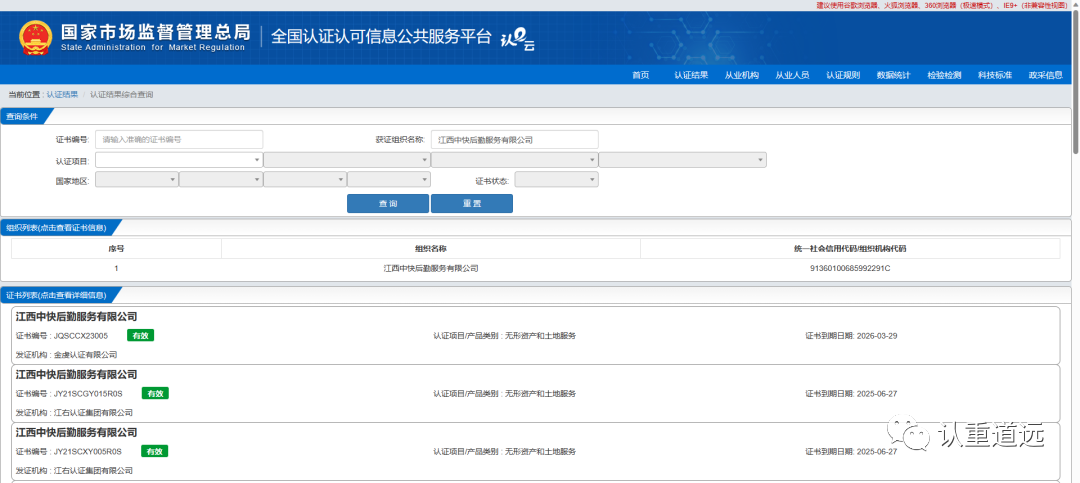Image resolution: width=1080 pixels, height=483 pixels.
Task: Select the 从业人员 navigation item
Action: click(x=792, y=76)
